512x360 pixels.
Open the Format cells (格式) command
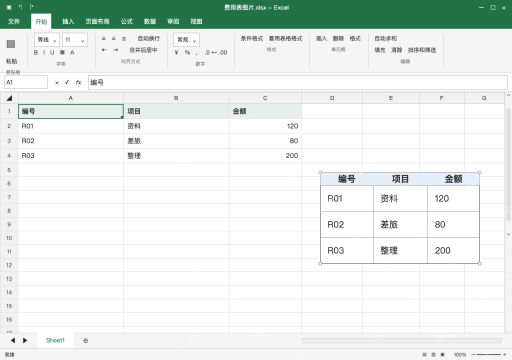355,39
